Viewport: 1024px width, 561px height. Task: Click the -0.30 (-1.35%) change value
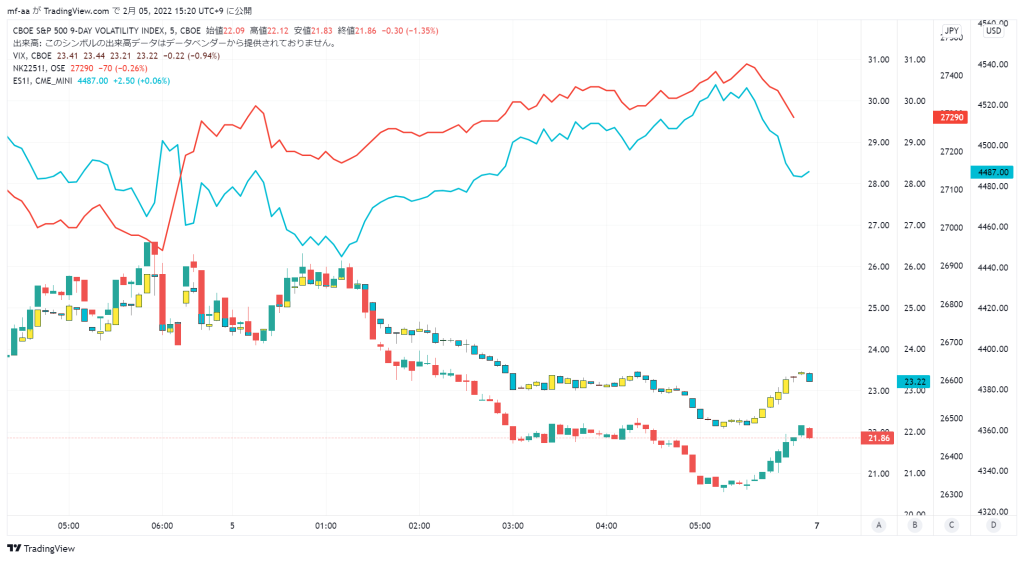[410, 31]
